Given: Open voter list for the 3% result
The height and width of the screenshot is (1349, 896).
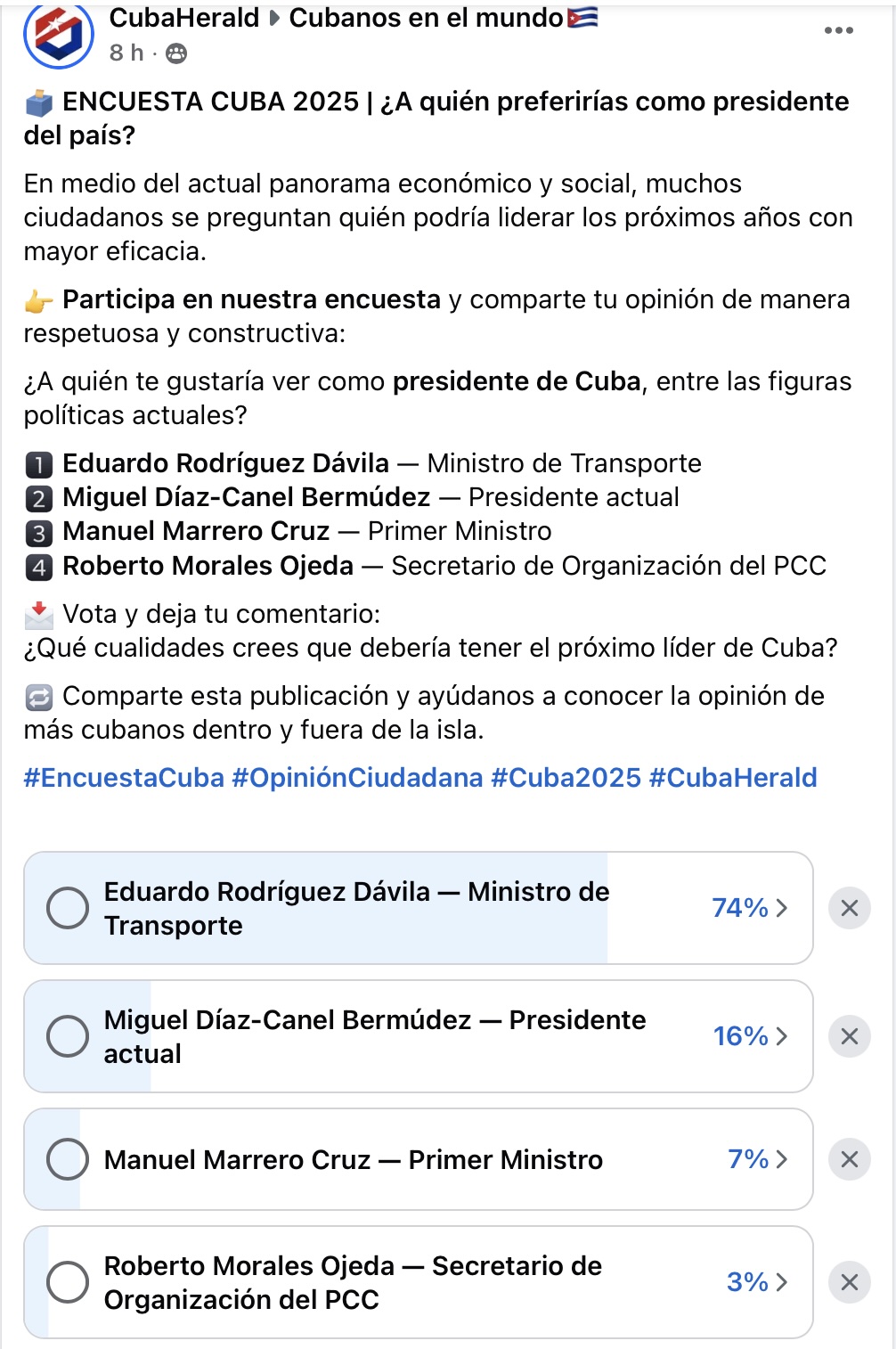Looking at the screenshot, I should tap(757, 1282).
